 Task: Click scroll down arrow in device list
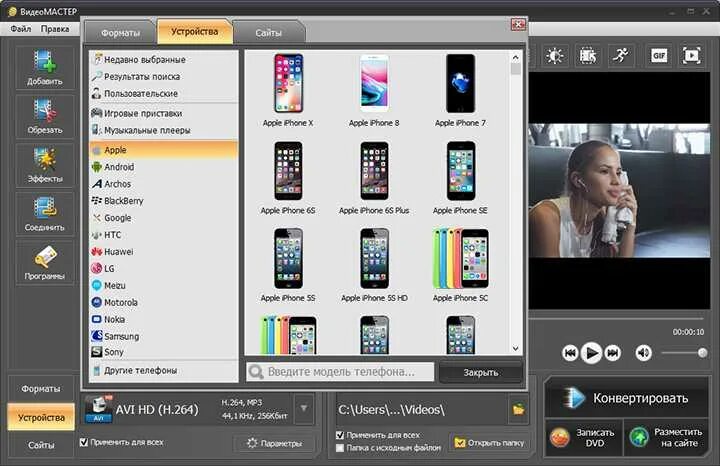coord(515,349)
